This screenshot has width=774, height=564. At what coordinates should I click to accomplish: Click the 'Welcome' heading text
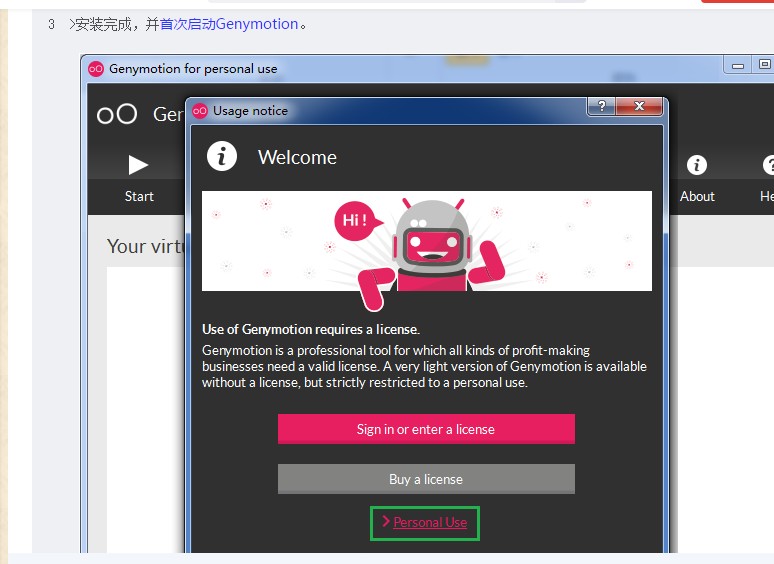tap(297, 157)
